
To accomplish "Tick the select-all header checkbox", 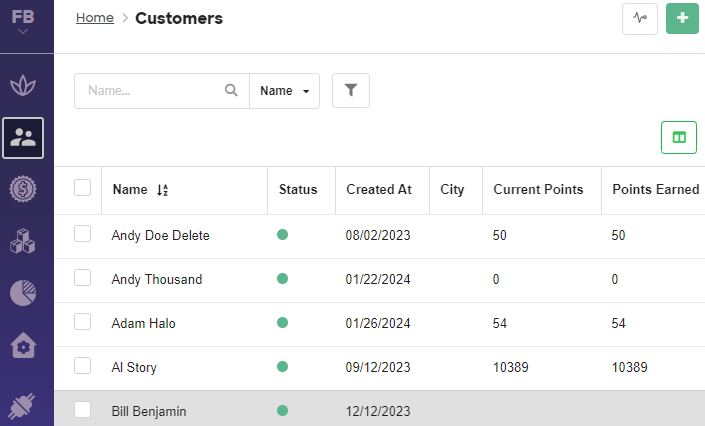I will [82, 188].
